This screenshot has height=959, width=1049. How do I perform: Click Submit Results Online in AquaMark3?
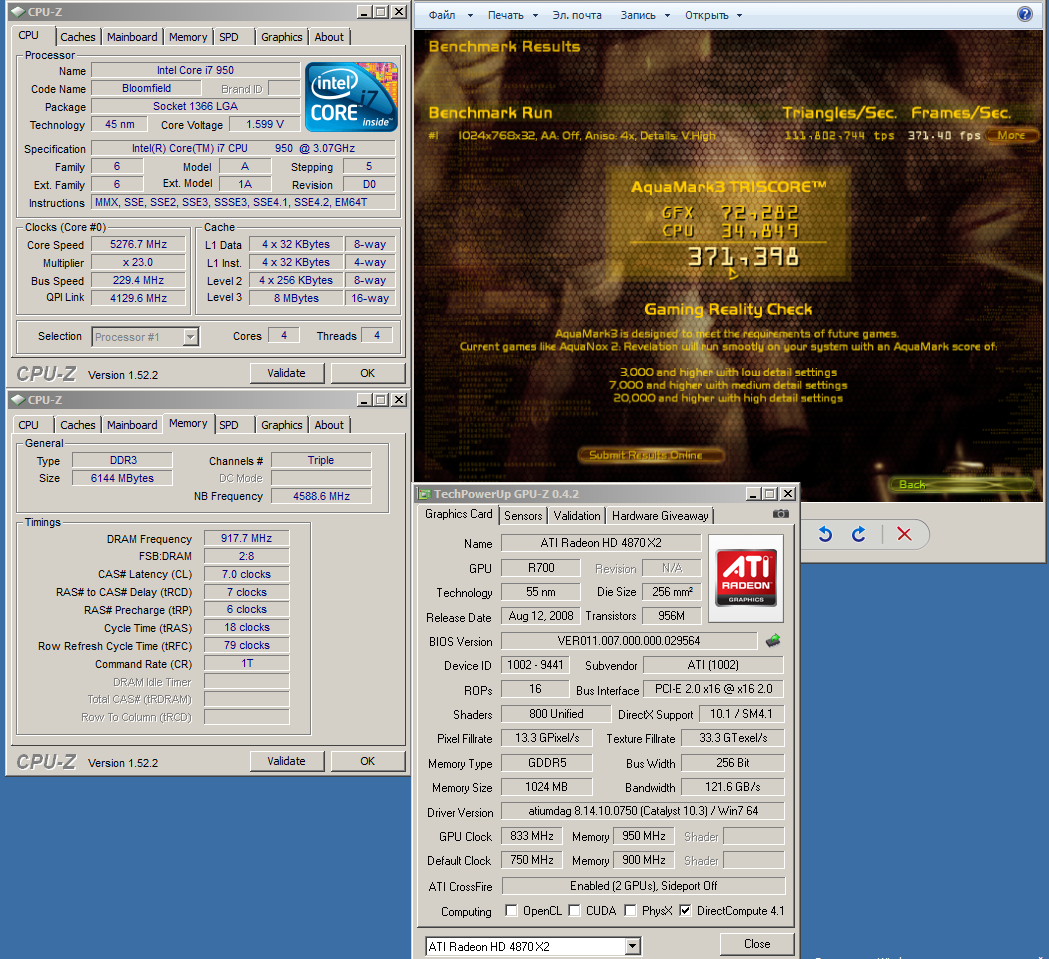pyautogui.click(x=650, y=455)
